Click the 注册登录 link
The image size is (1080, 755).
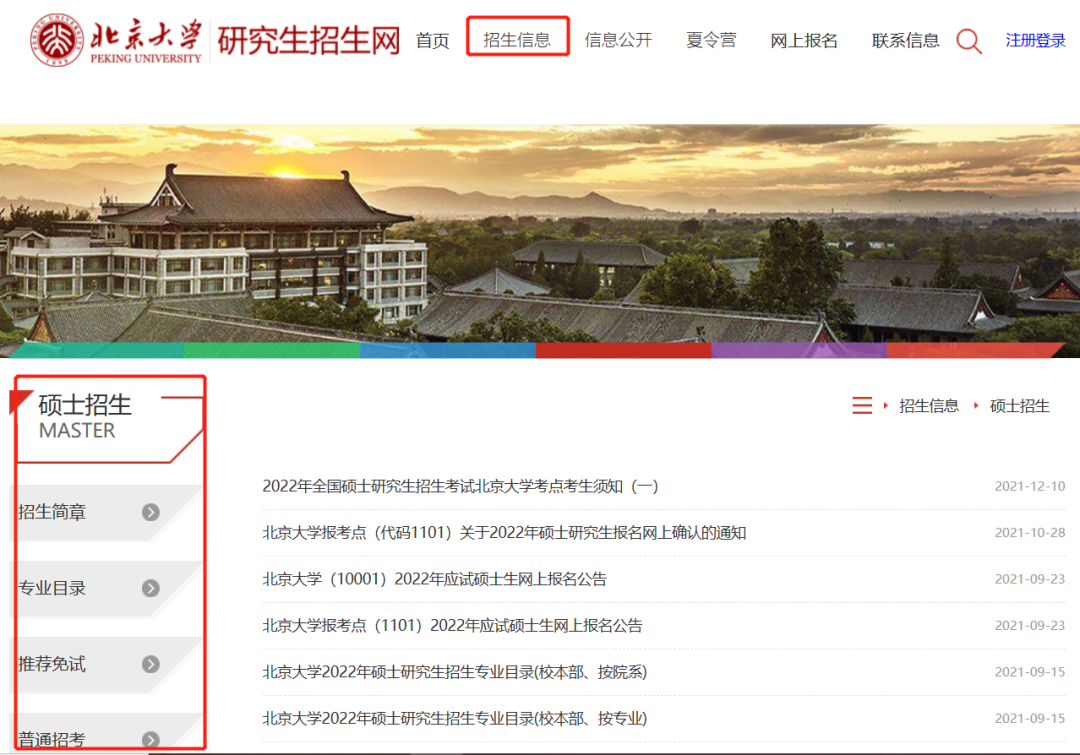coord(1035,41)
